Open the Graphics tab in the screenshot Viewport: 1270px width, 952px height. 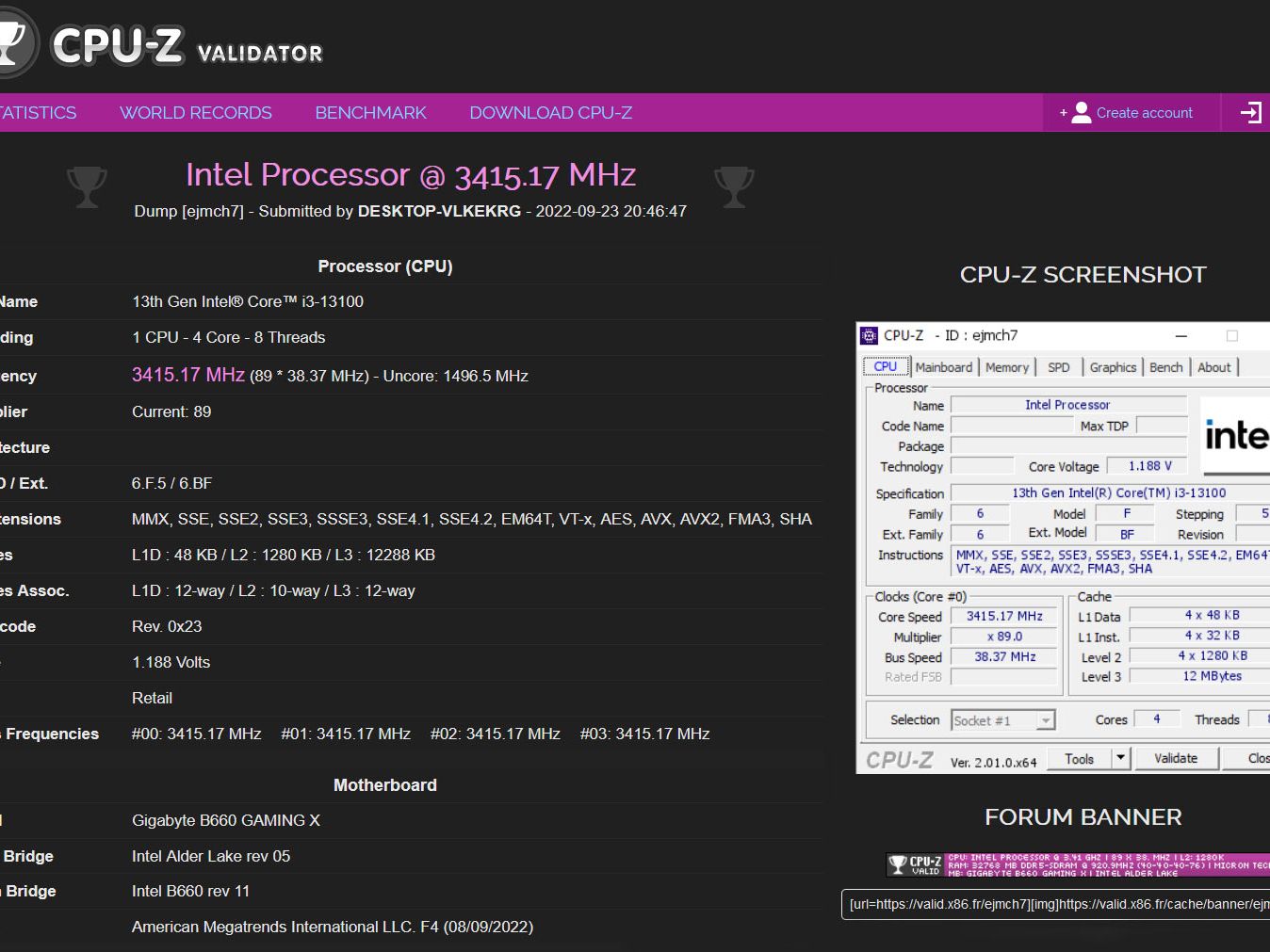[1113, 367]
